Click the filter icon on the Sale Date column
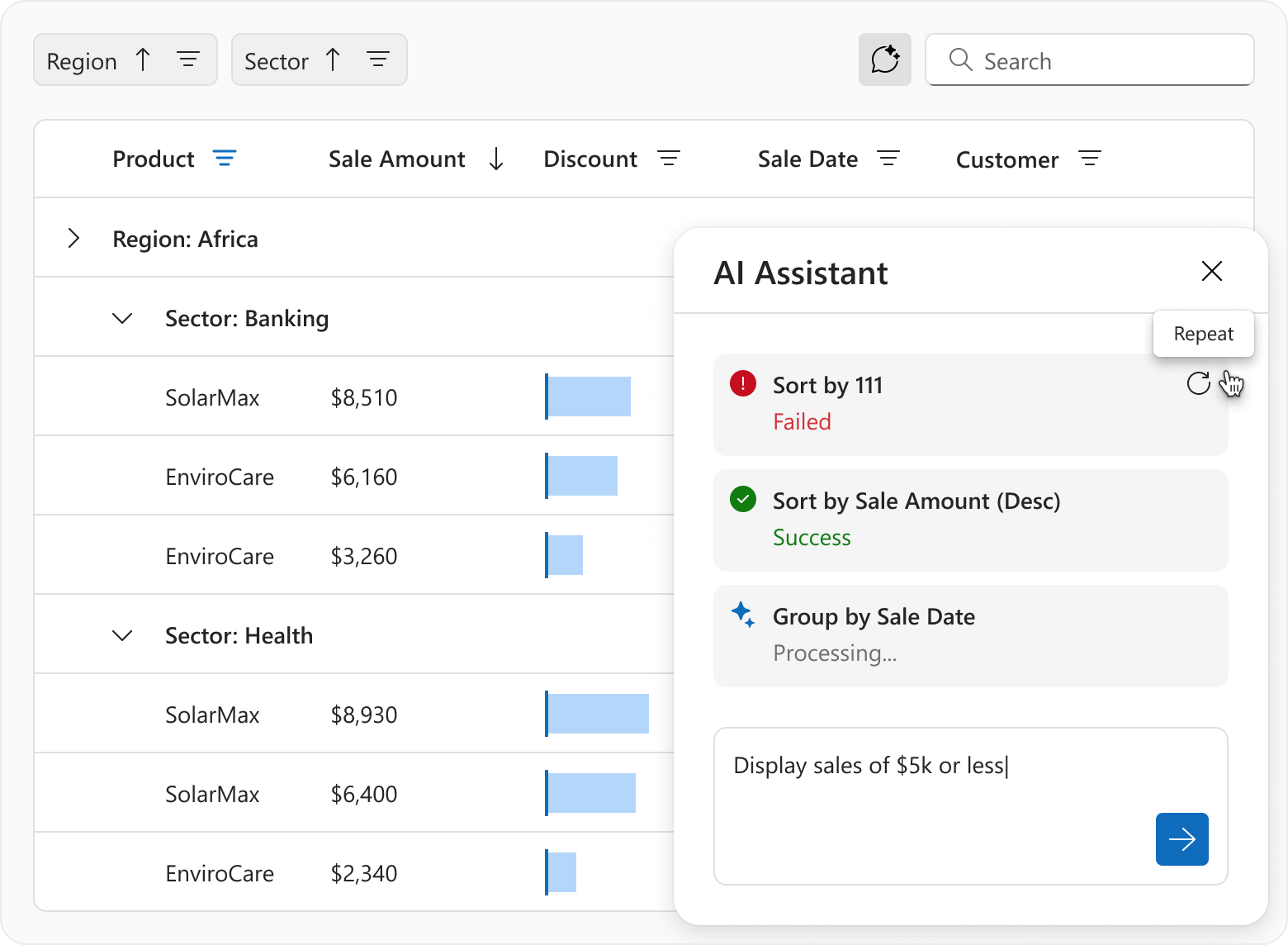The image size is (1288, 945). [x=888, y=157]
